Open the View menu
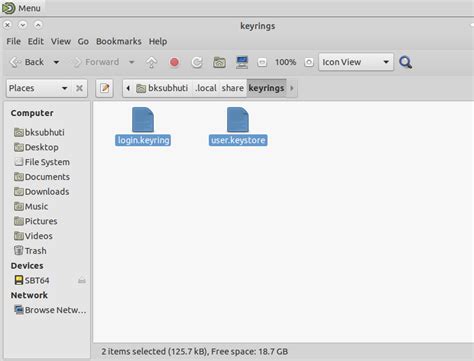474x361 pixels. 61,41
